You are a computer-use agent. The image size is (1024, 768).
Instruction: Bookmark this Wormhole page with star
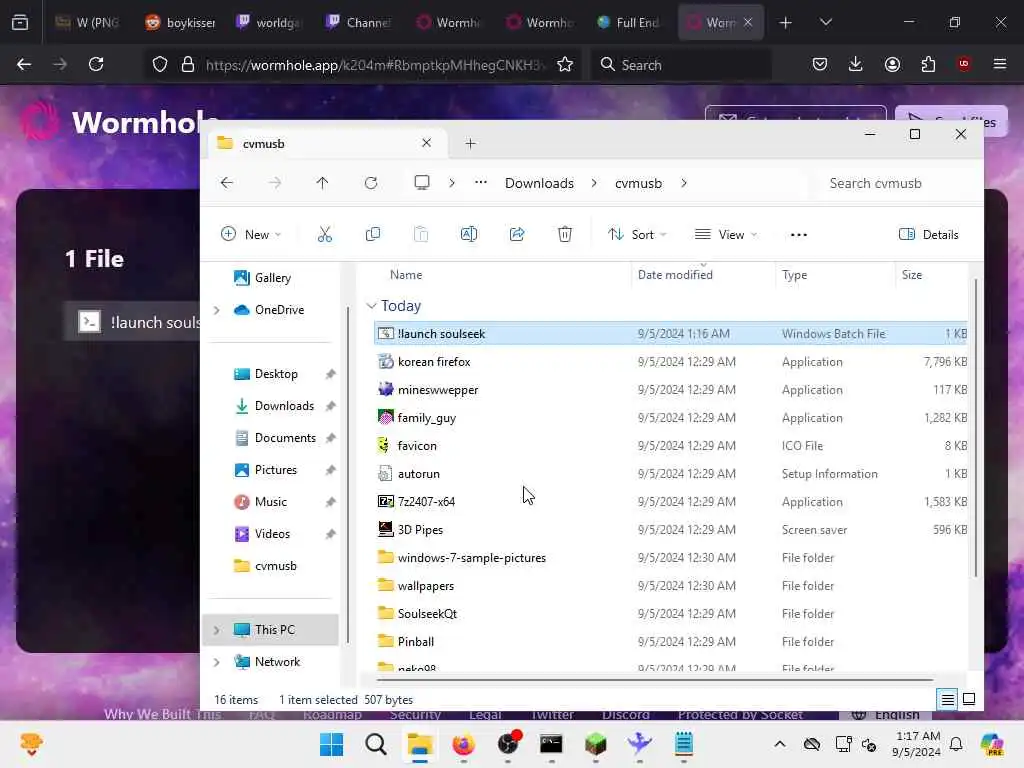coord(565,64)
